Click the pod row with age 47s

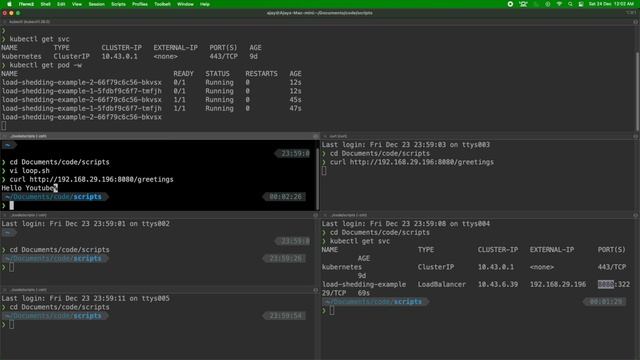(x=151, y=108)
